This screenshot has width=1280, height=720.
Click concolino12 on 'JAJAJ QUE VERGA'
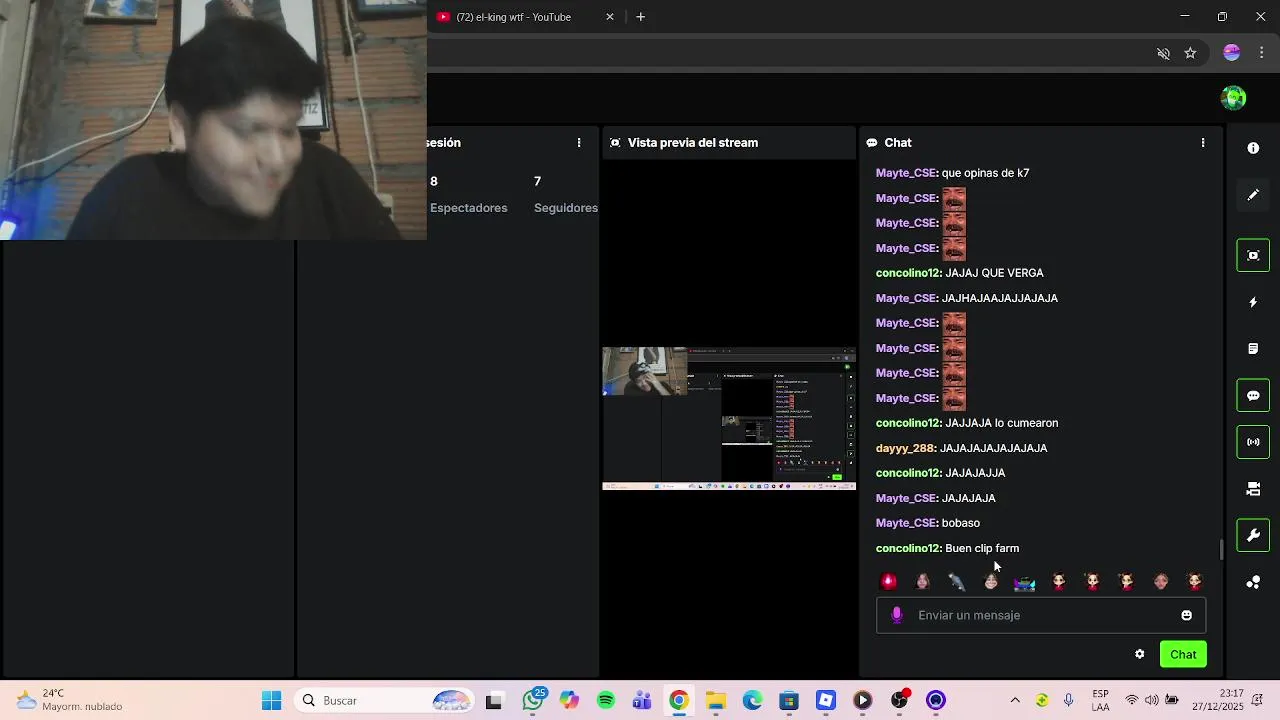(x=907, y=273)
